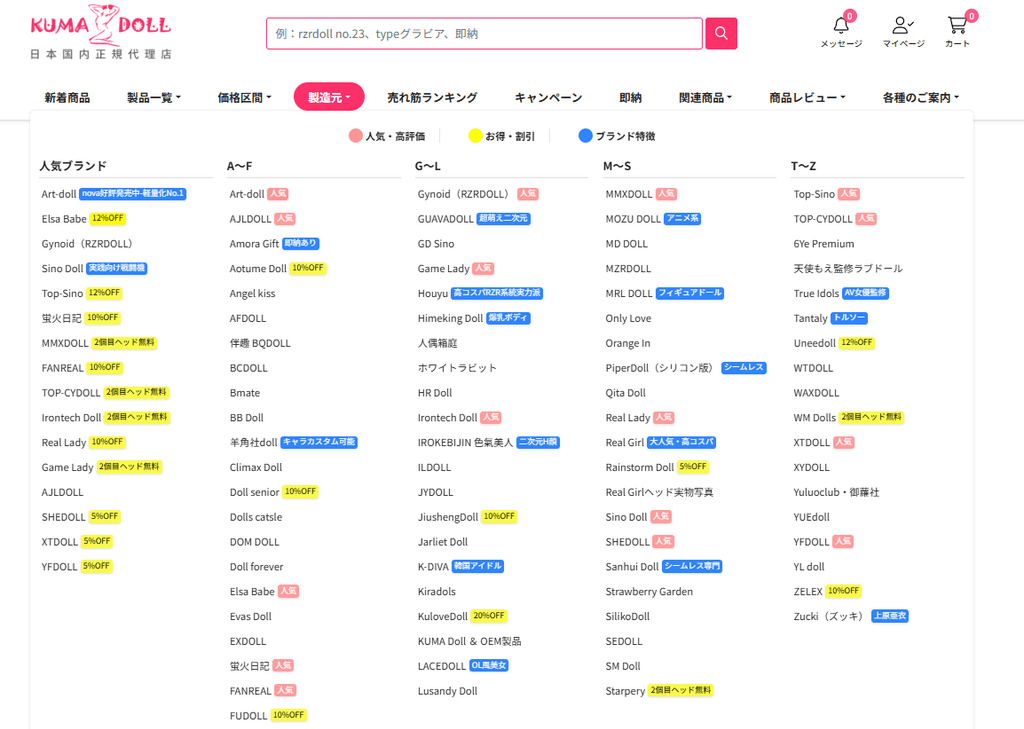Open FUDOLL brand link
1024x729 pixels.
(248, 715)
